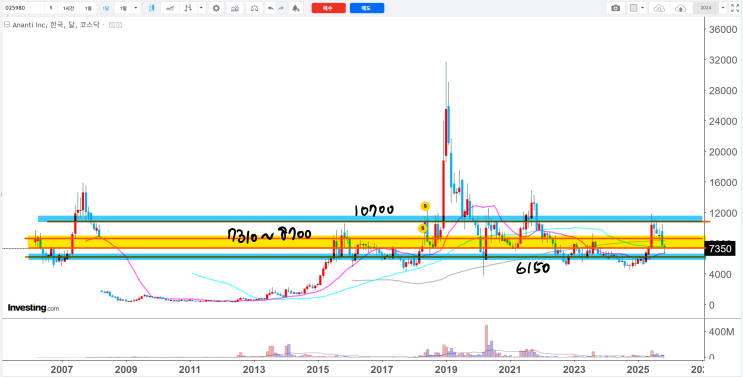Collapse the Ananti Inc legend box
The image size is (743, 377).
coord(7,25)
